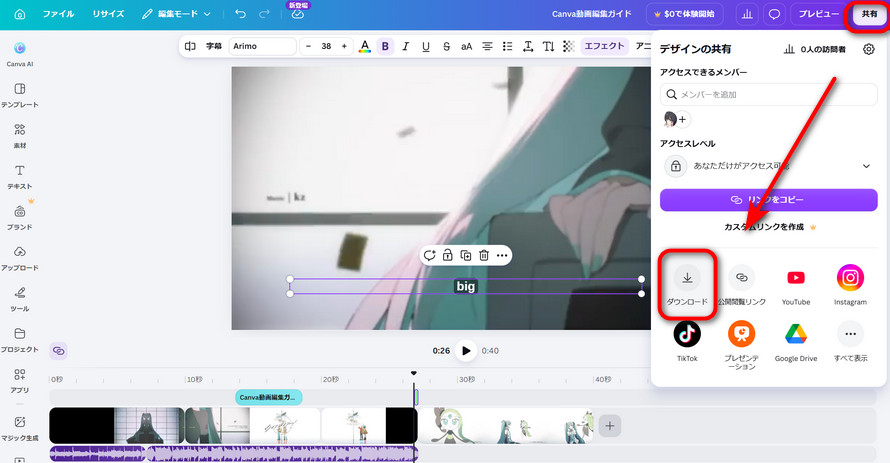Redo the last action
This screenshot has height=463, width=890.
click(x=264, y=14)
